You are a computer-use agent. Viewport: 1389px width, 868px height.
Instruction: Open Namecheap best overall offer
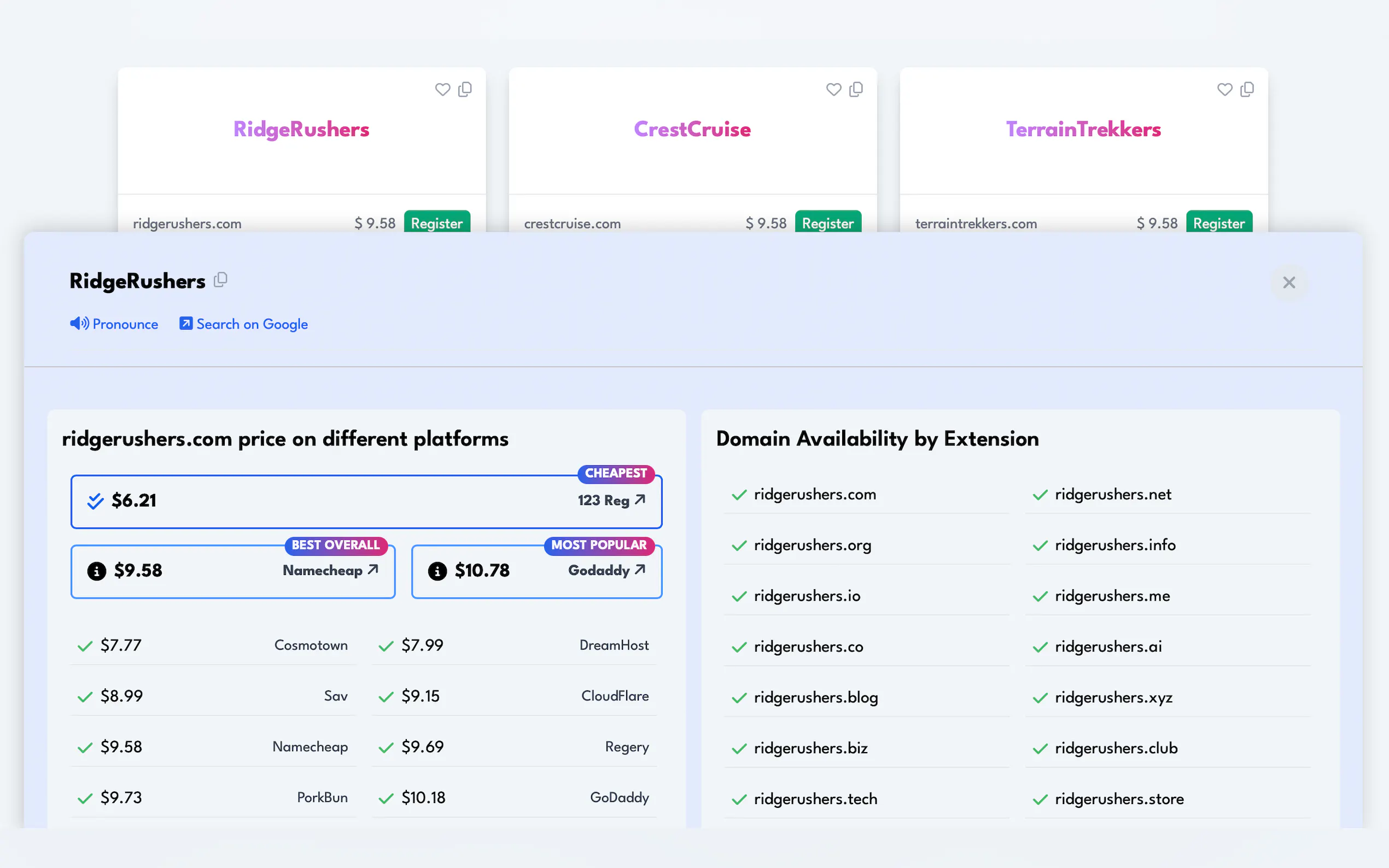330,571
